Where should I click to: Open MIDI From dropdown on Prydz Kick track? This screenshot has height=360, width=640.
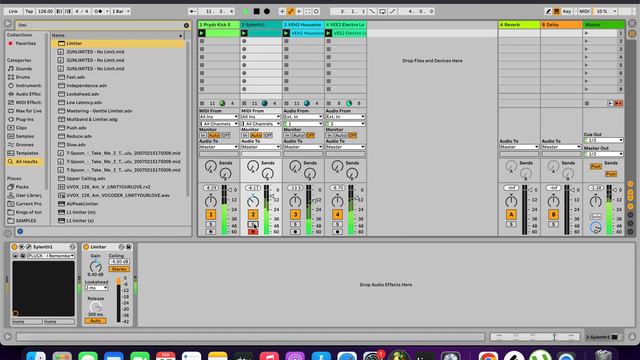coord(219,117)
